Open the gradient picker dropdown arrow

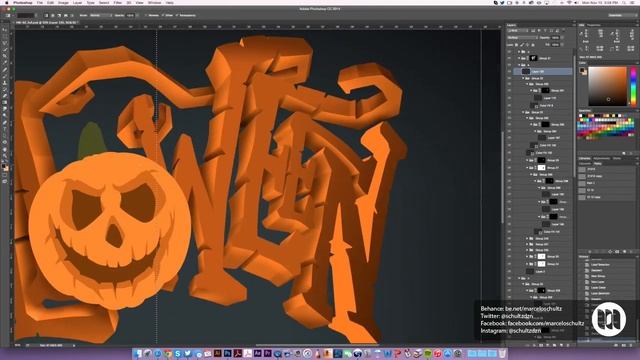pos(36,15)
